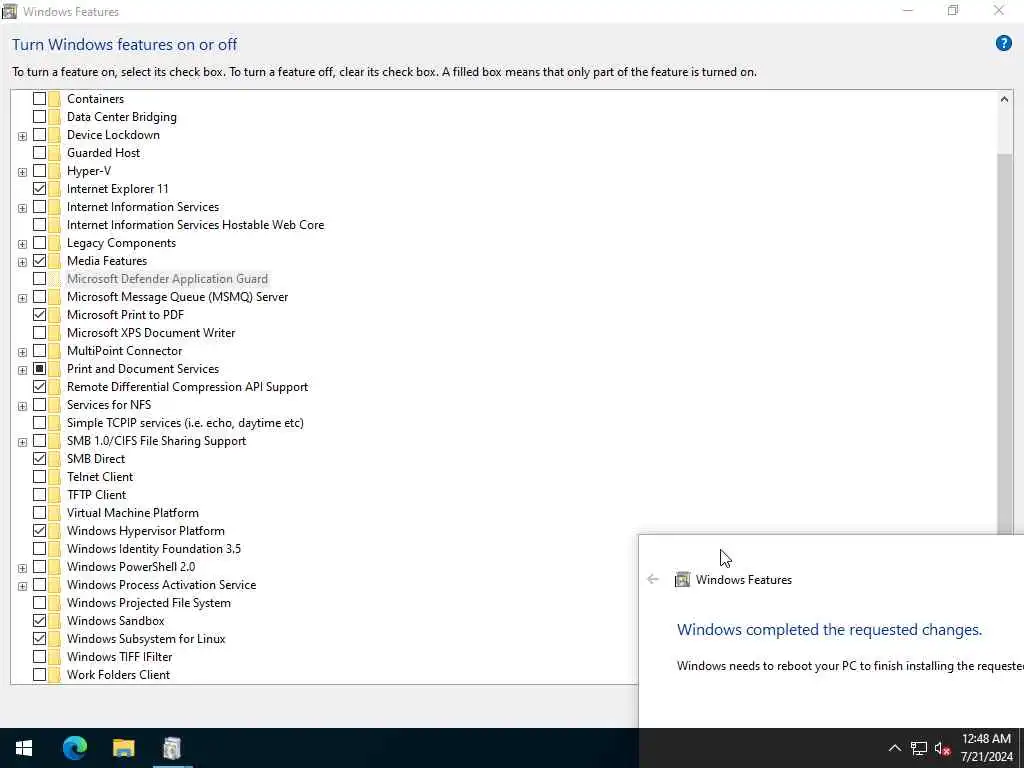The width and height of the screenshot is (1024, 768).
Task: Select the Simple TCPIP services label
Action: coord(185,423)
